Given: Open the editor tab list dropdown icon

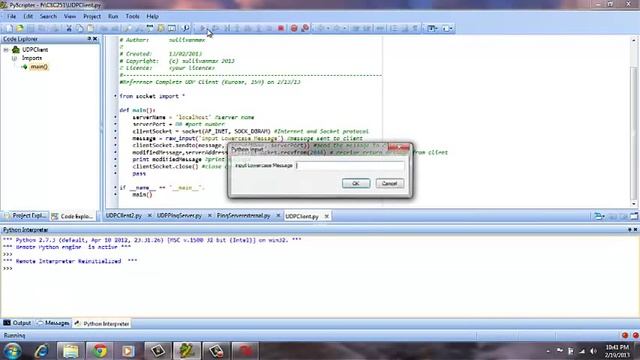Looking at the screenshot, I should coord(599,216).
